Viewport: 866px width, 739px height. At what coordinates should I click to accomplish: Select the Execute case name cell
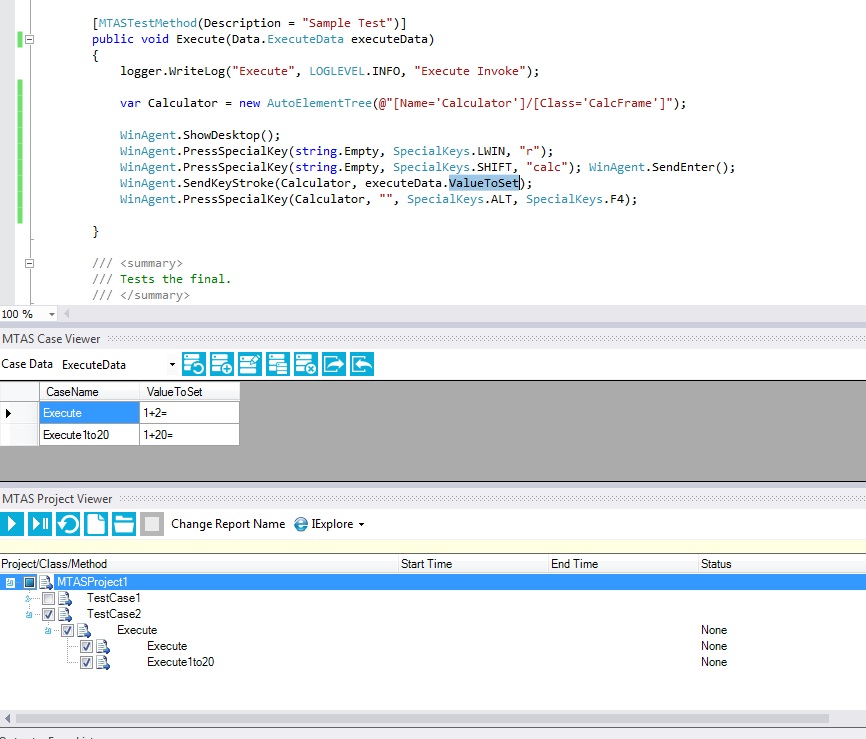[x=89, y=413]
